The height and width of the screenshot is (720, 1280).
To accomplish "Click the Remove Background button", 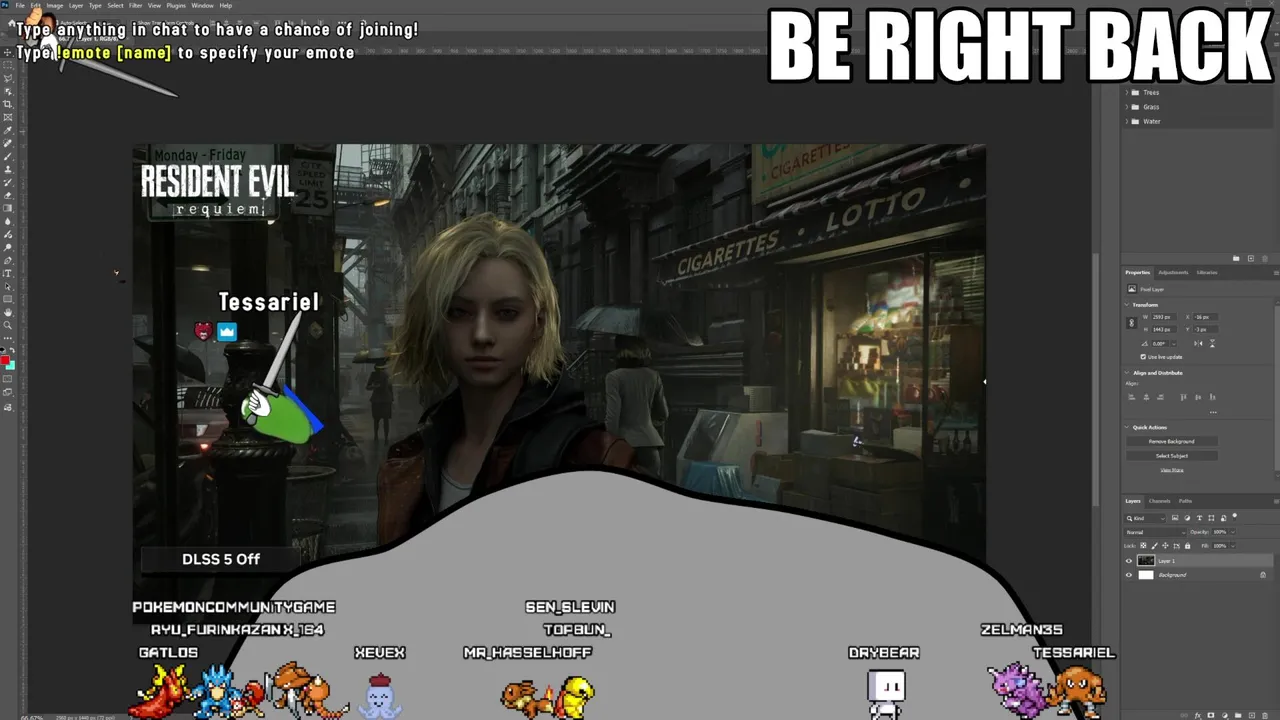I will [x=1172, y=441].
